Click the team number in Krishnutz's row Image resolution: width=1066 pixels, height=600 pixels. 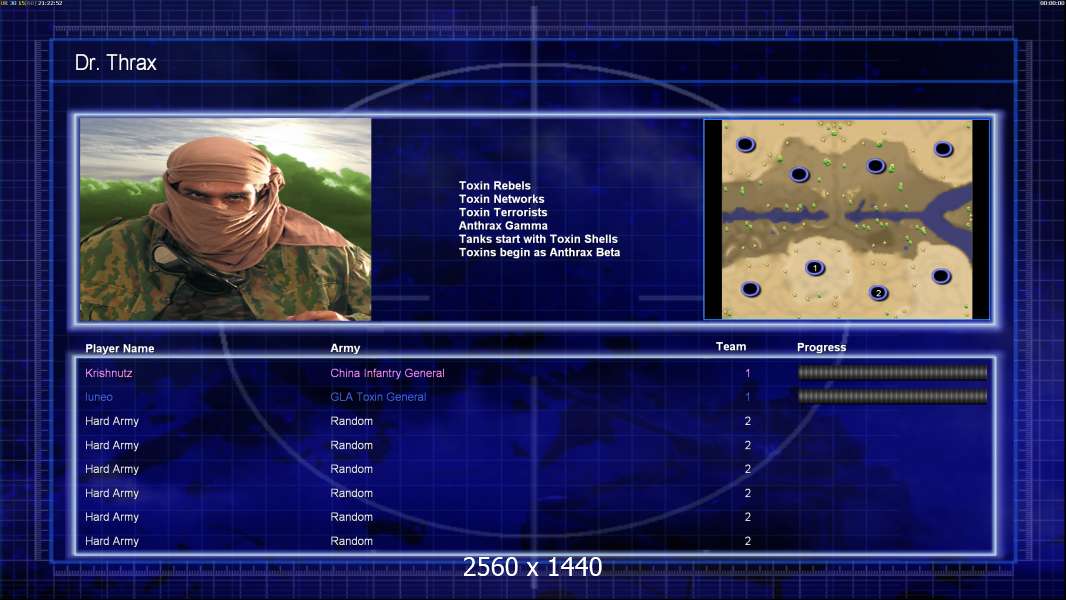[747, 373]
